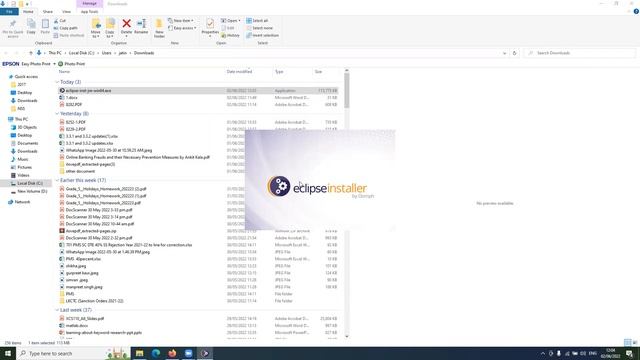Sort by Date modified column header
The image size is (640, 360).
(x=239, y=71)
